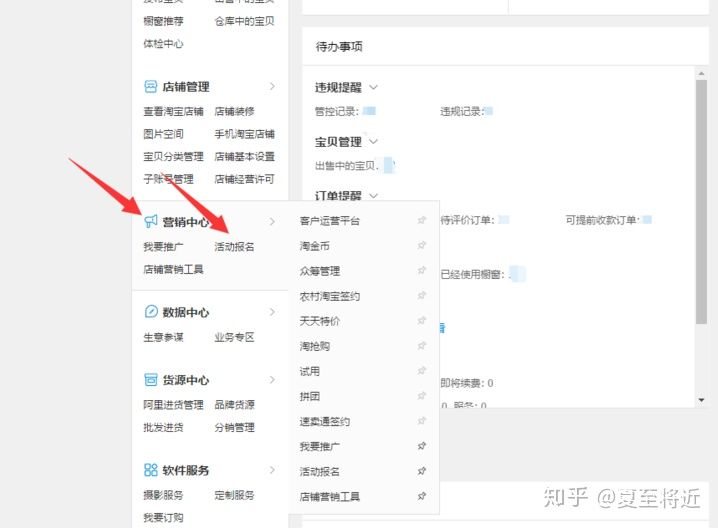This screenshot has height=528, width=718.
Task: Open 分销管理 link
Action: click(234, 428)
